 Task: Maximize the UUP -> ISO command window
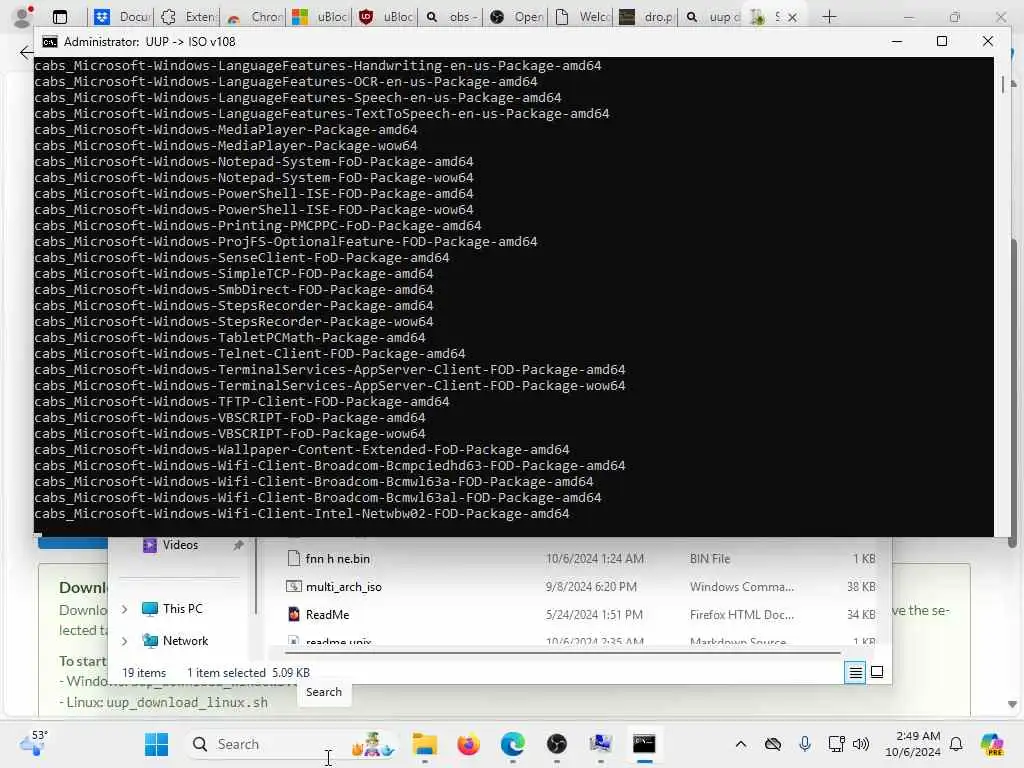942,41
